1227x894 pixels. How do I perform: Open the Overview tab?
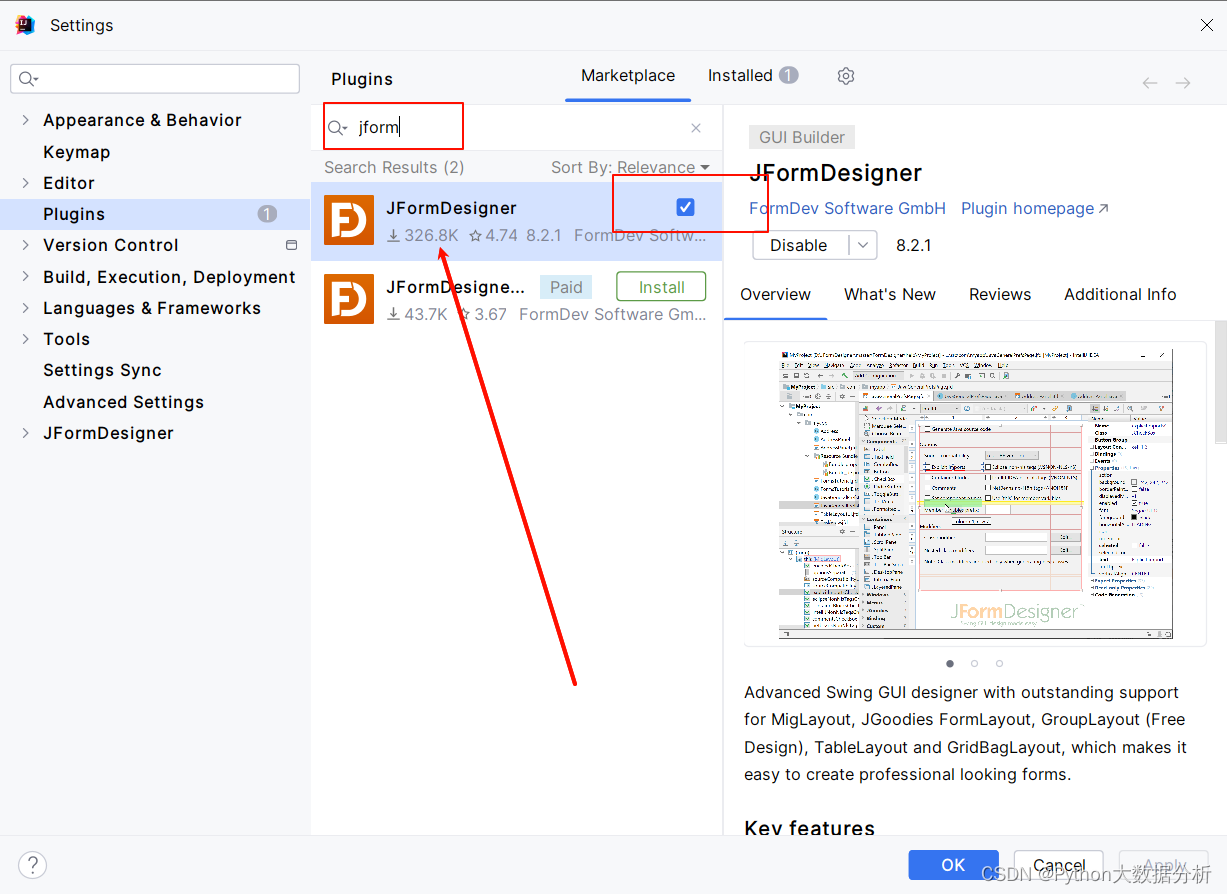coord(775,295)
